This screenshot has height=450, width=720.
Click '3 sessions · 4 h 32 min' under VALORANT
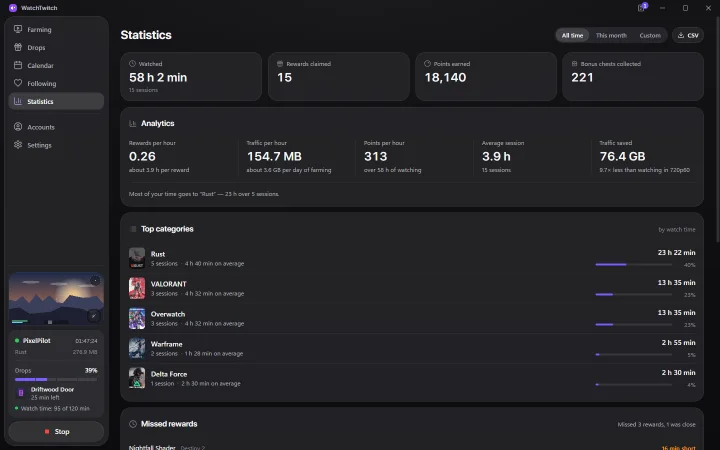[197, 293]
